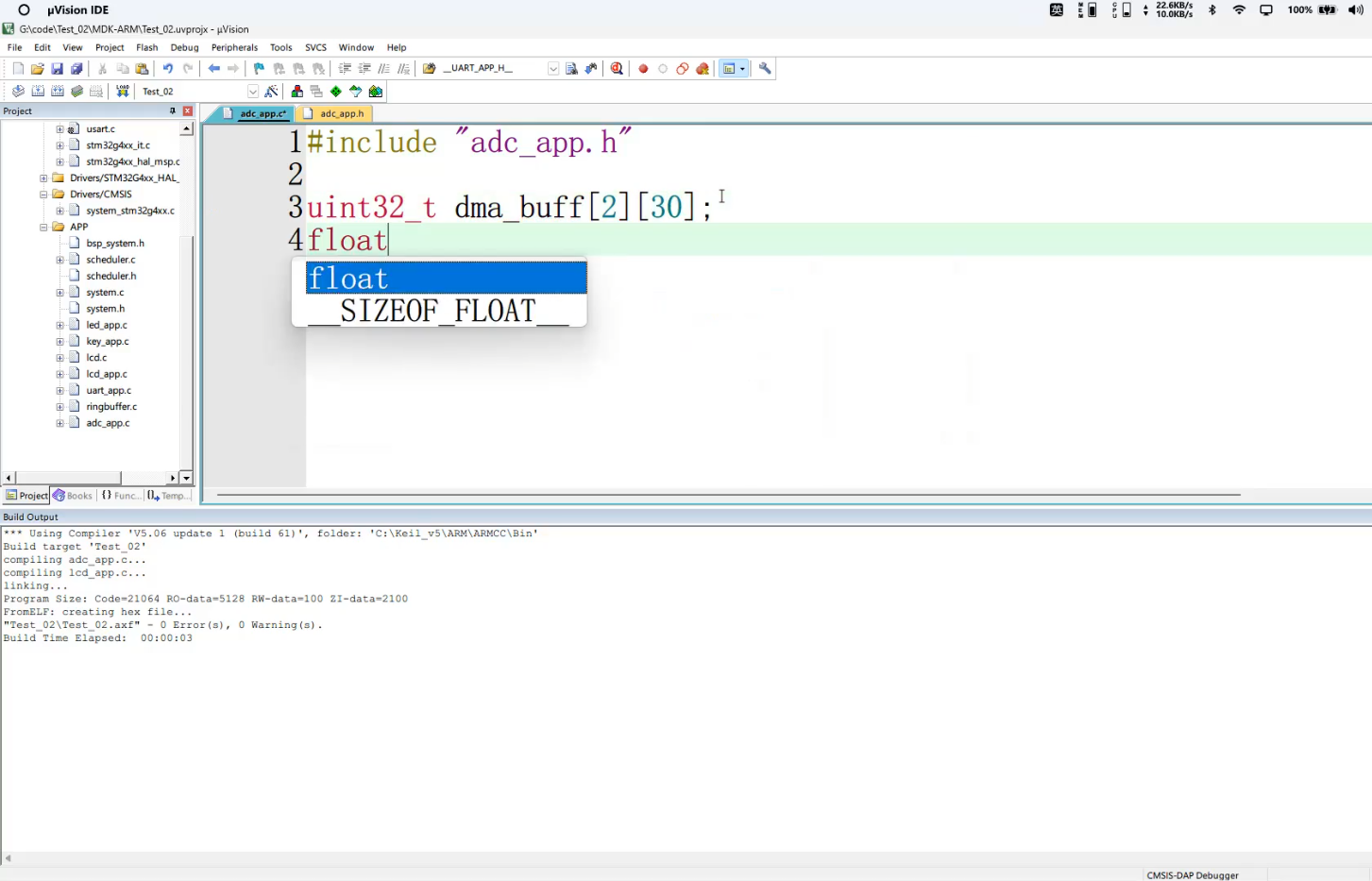Image resolution: width=1372 pixels, height=881 pixels.
Task: Open the Books tab in the Project panel
Action: 74,496
